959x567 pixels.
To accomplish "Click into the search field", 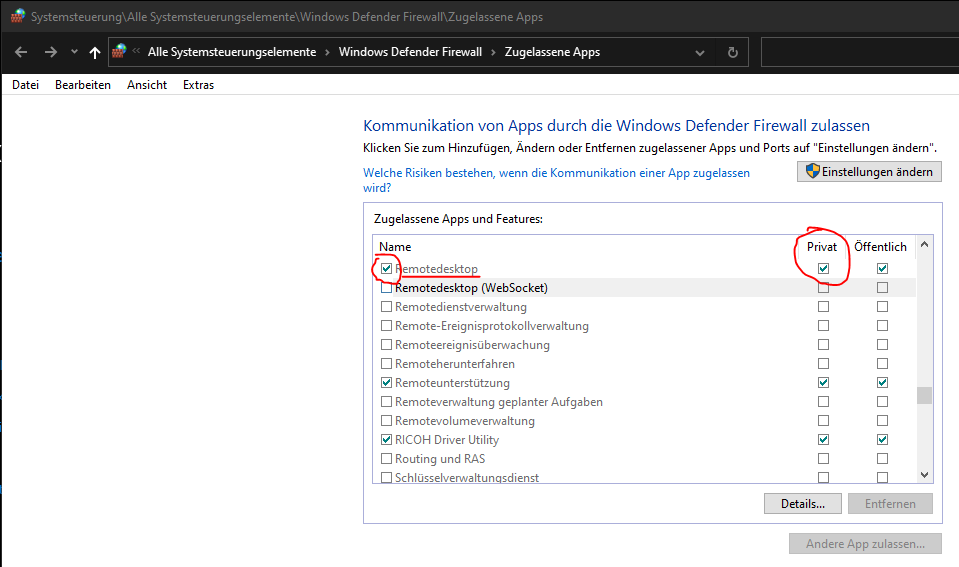I will [x=859, y=52].
